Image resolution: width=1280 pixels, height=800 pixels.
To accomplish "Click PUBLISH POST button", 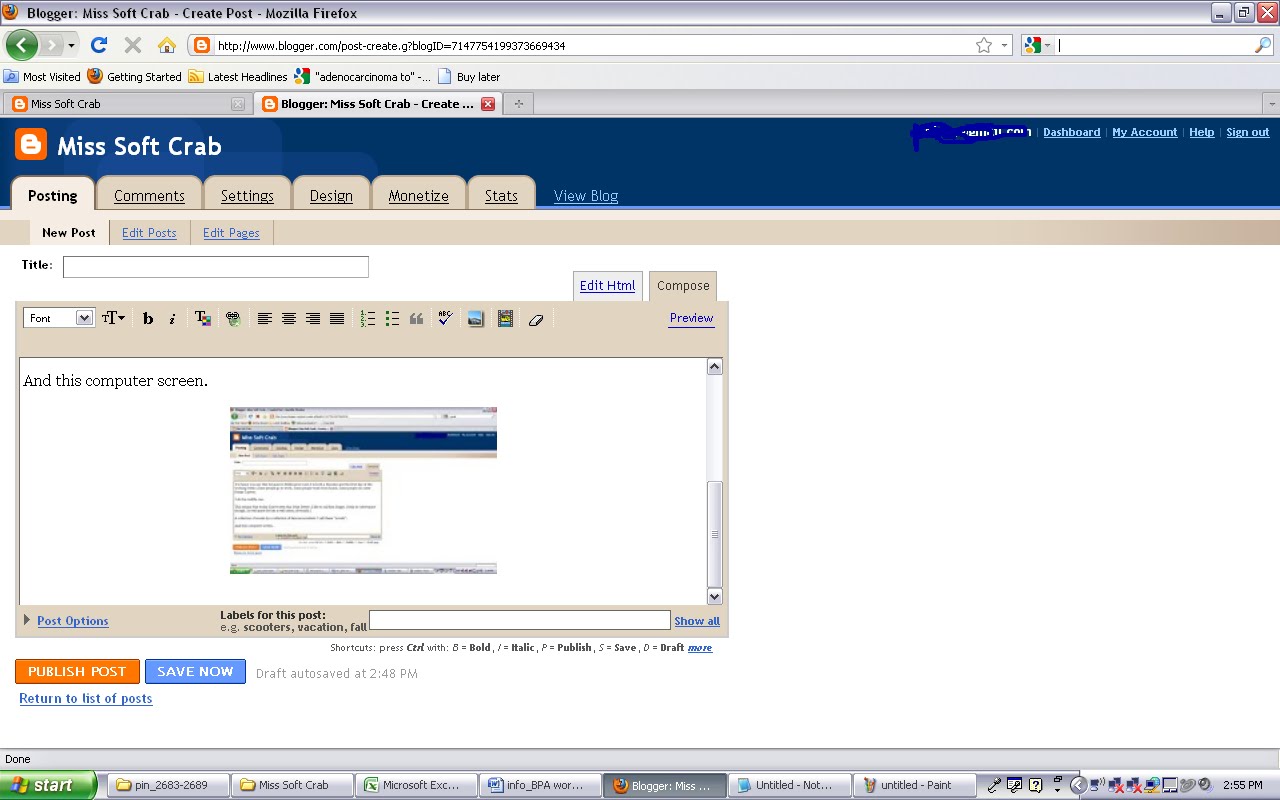I will [77, 672].
